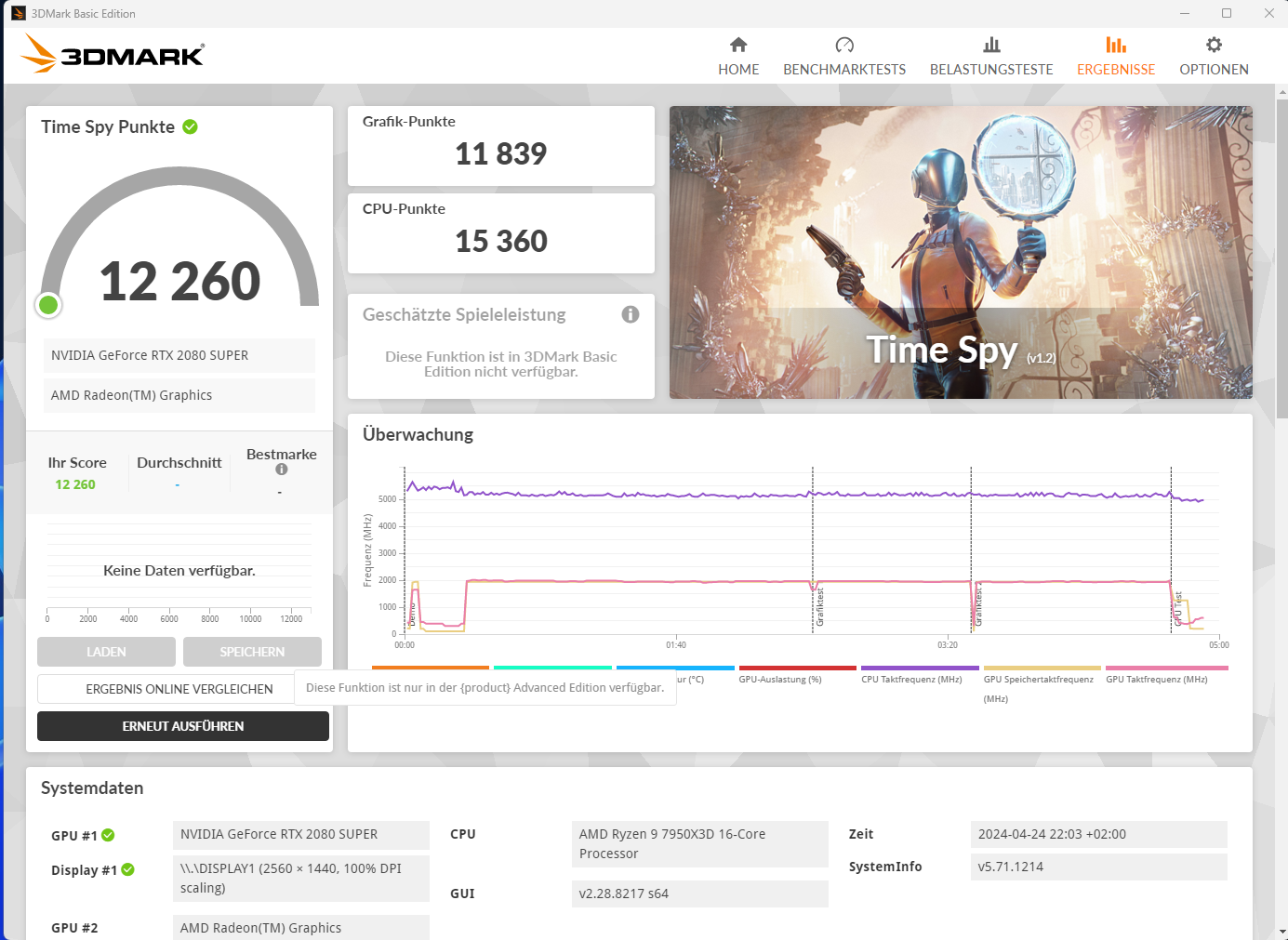Click the LADEN button
The height and width of the screenshot is (940, 1288).
pos(106,652)
